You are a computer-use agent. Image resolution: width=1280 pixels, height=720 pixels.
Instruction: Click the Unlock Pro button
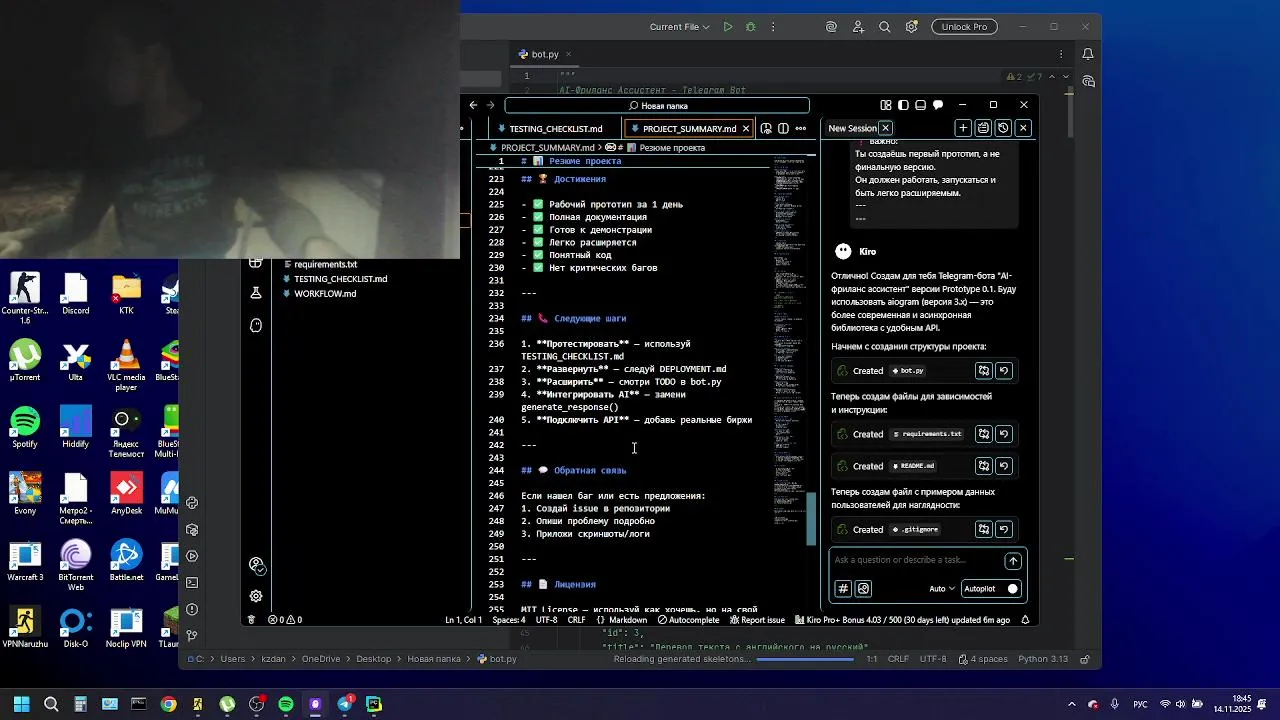[965, 27]
